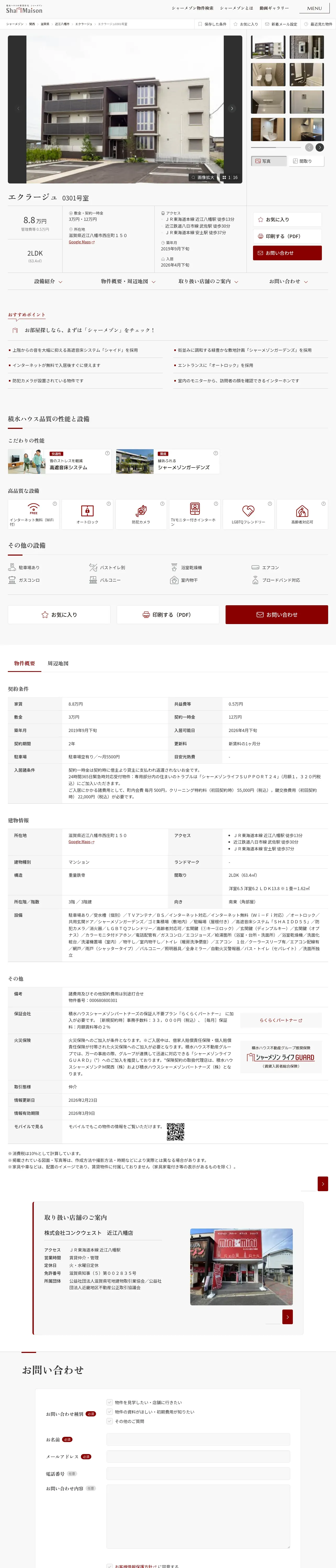336x1568 pixels.
Task: Click the red お問い合わせ button beside the summary
Action: (x=287, y=253)
